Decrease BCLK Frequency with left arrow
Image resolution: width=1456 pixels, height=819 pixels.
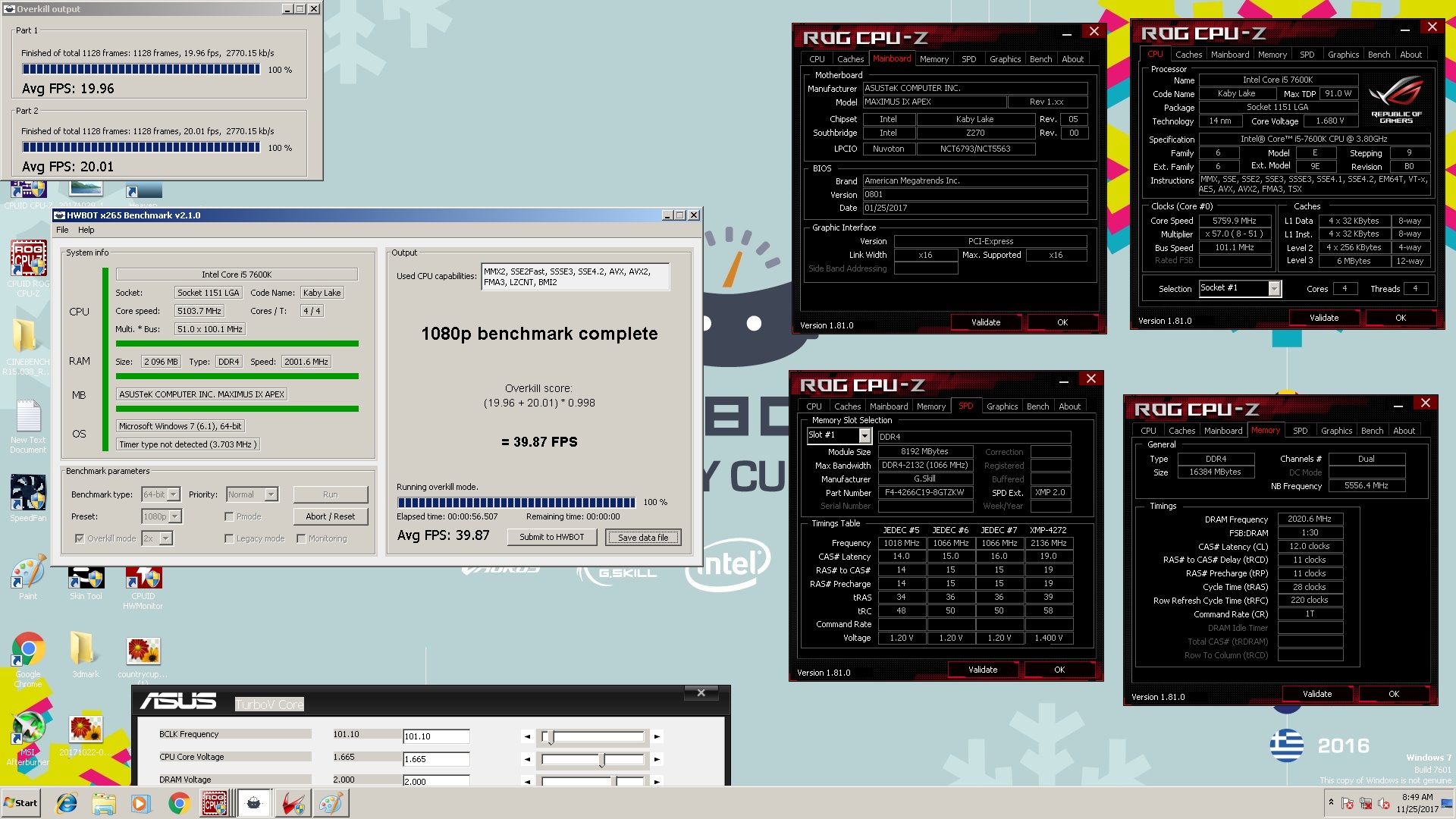(x=527, y=736)
